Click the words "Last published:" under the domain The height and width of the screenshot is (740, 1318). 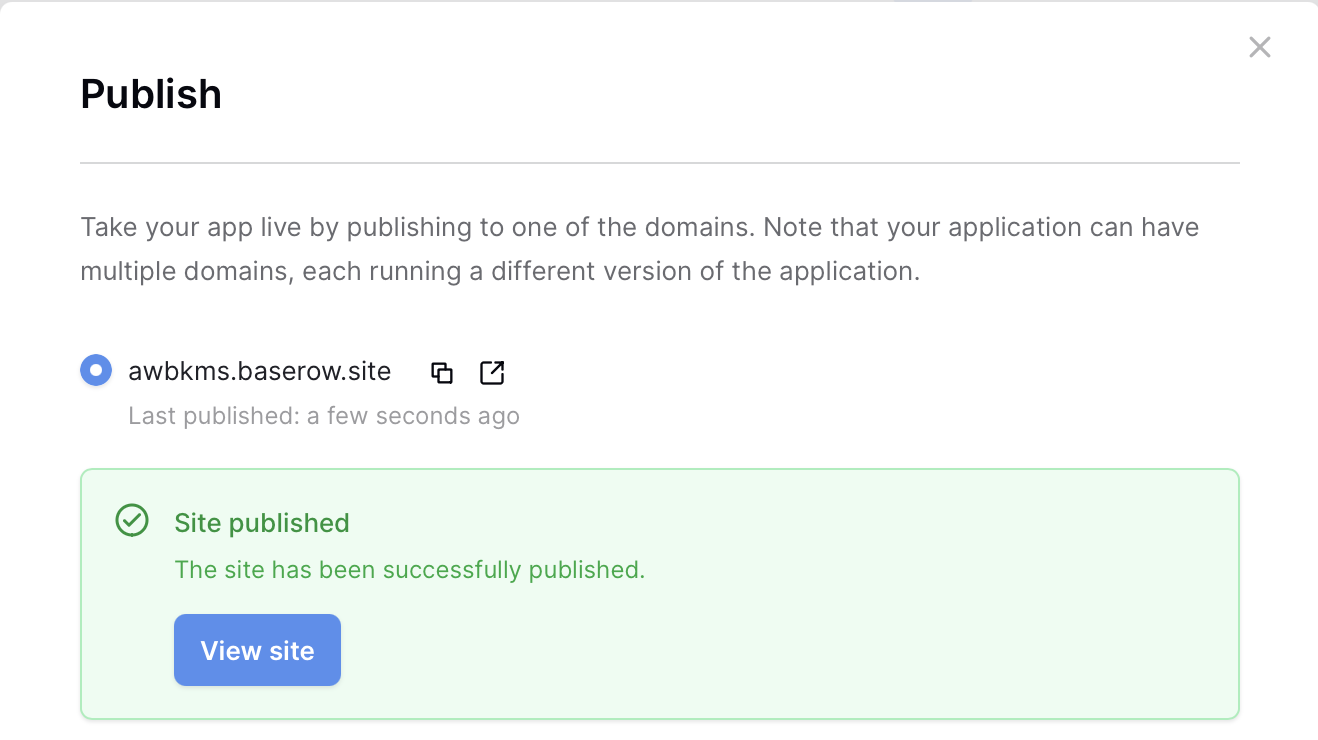click(x=213, y=416)
